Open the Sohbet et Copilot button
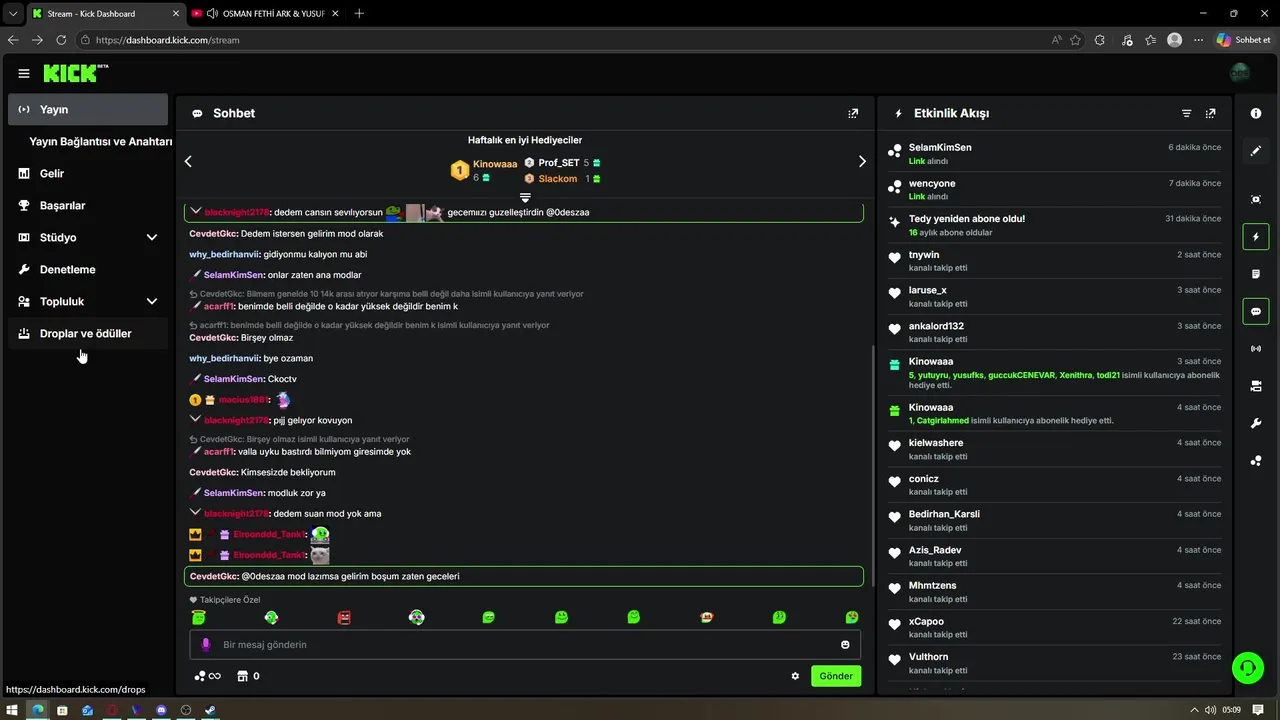 click(x=1242, y=40)
